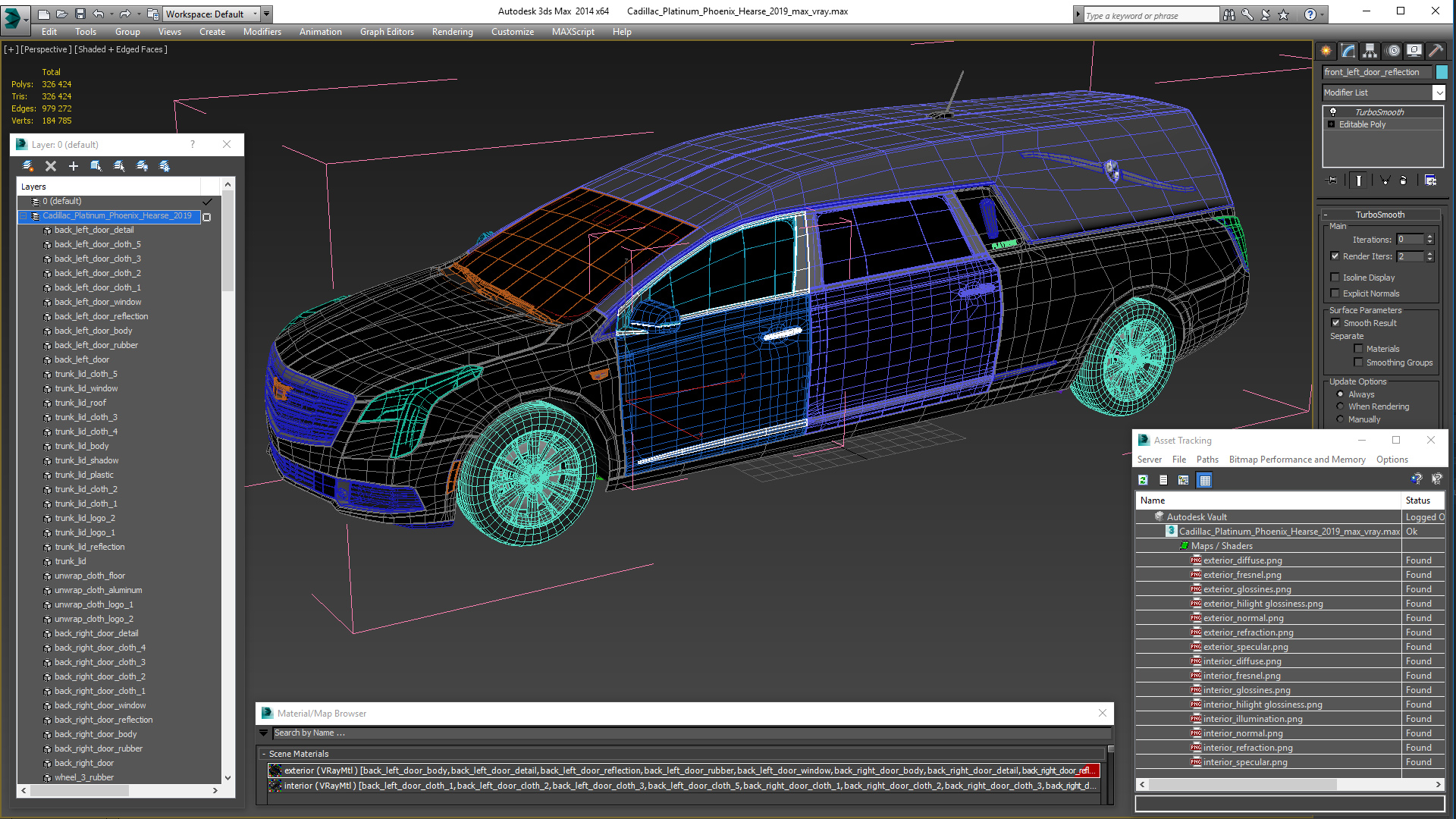The image size is (1456, 819).
Task: Open the Hierarchy command panel tab
Action: click(1370, 51)
